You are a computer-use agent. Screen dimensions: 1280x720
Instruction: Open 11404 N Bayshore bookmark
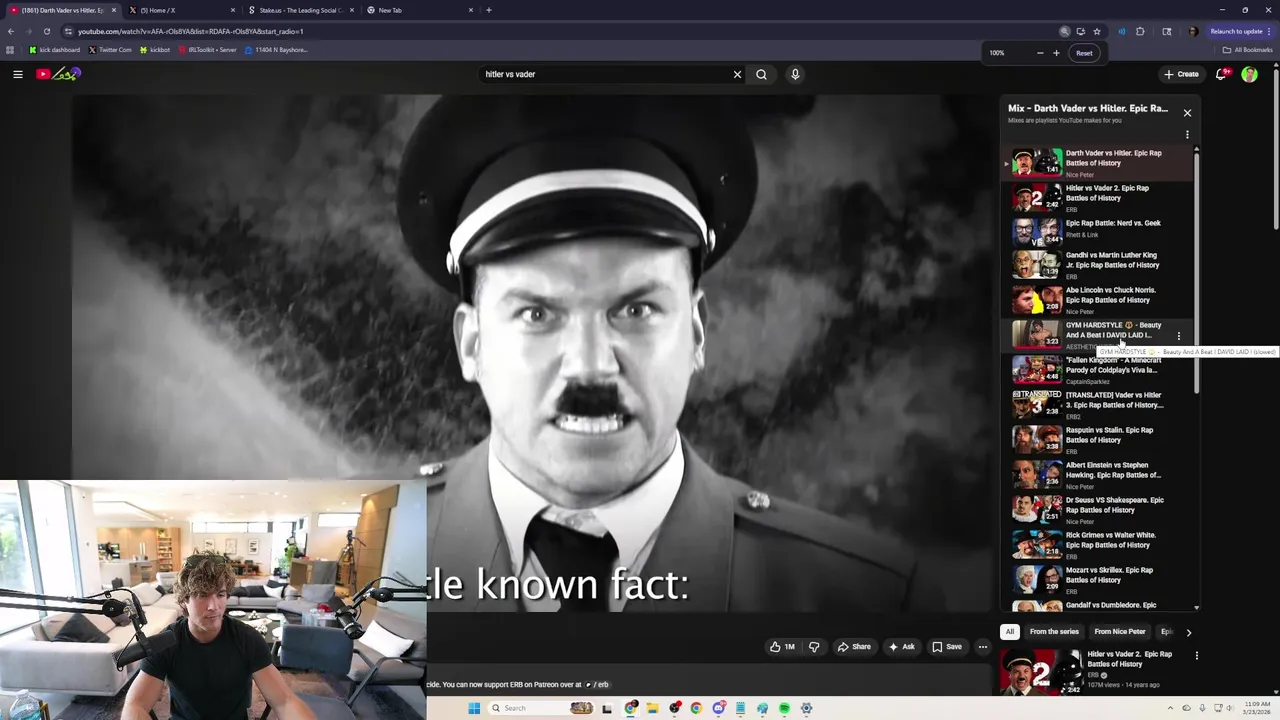click(x=276, y=50)
